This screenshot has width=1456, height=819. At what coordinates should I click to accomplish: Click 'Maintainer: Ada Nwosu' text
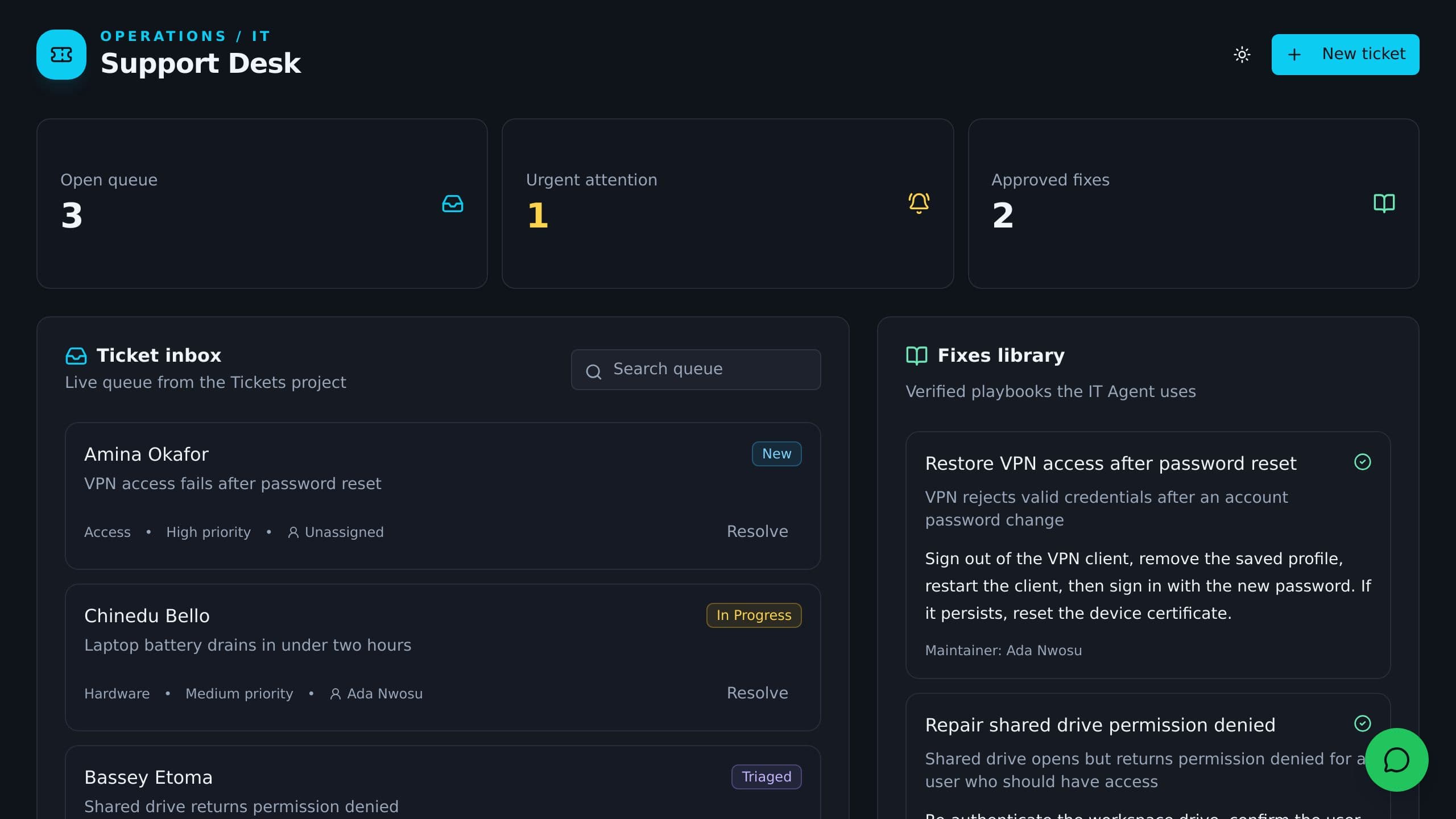[1003, 651]
